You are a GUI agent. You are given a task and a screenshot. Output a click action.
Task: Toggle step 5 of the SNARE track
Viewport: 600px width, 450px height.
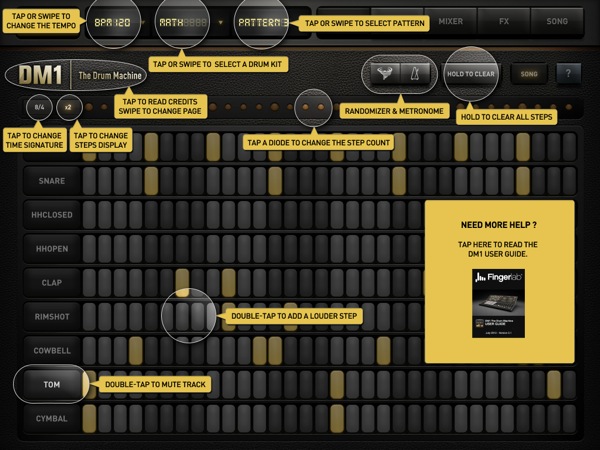coord(151,181)
